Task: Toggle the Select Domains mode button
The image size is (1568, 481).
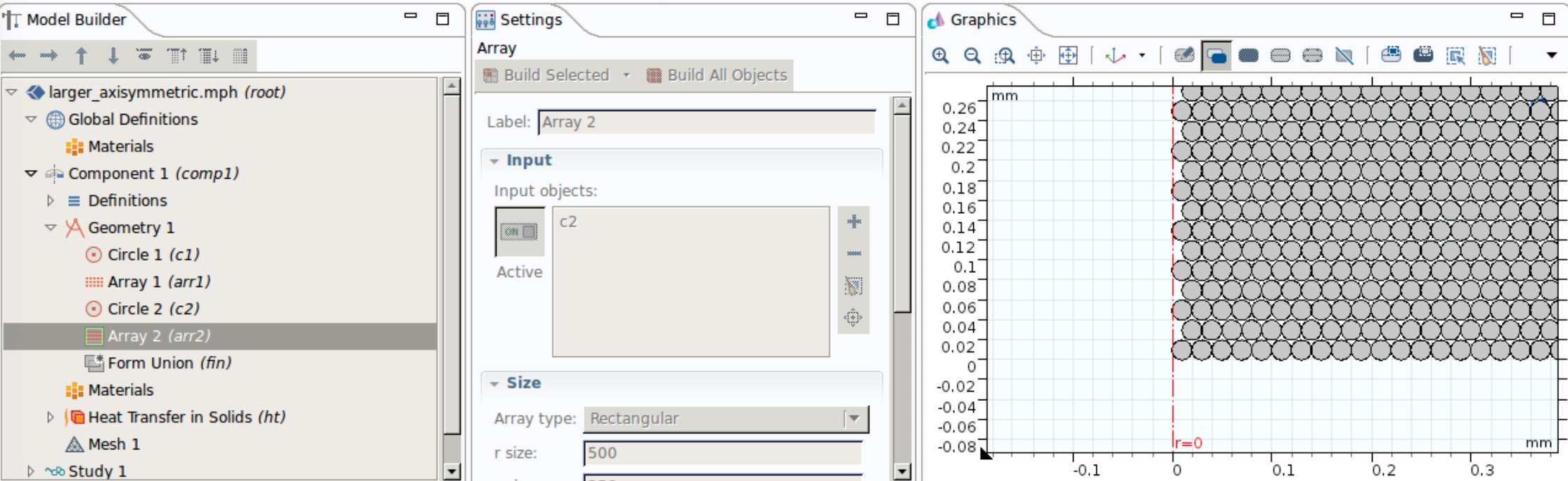Action: (x=1248, y=56)
